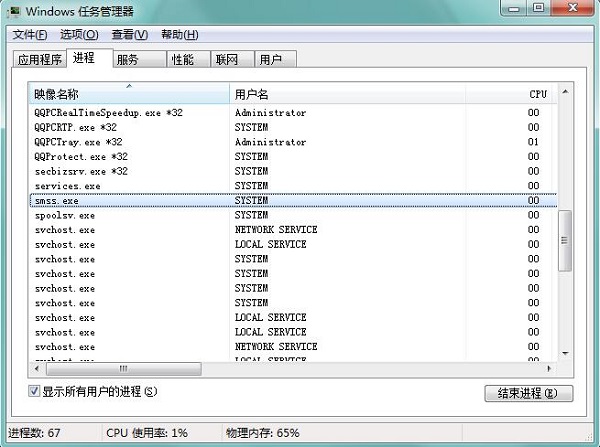Close the Task Manager window
The width and height of the screenshot is (600, 447).
click(572, 8)
